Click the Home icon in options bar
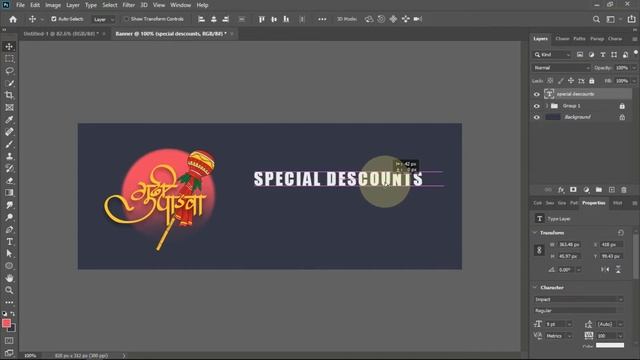 pyautogui.click(x=13, y=19)
